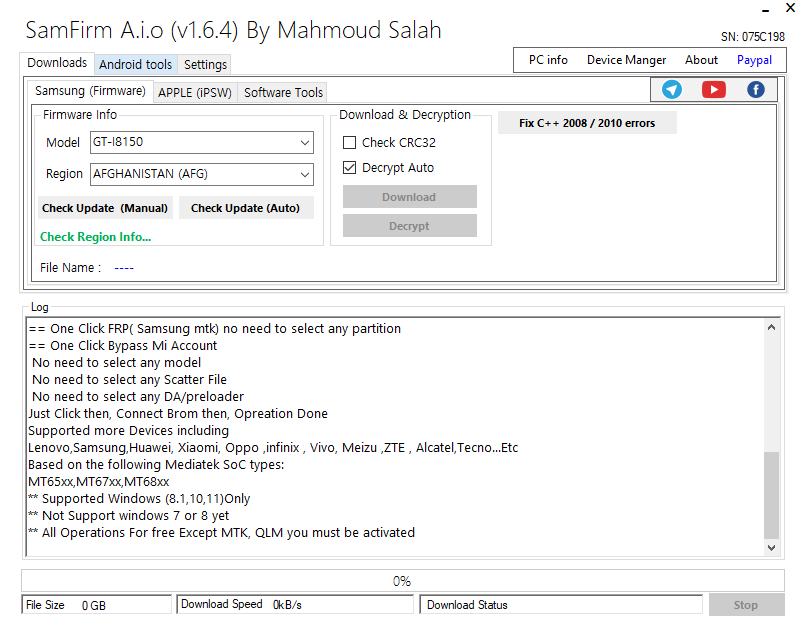Click log line 'One Click Bypass Mi Account'
This screenshot has height=634, width=804.
point(133,346)
